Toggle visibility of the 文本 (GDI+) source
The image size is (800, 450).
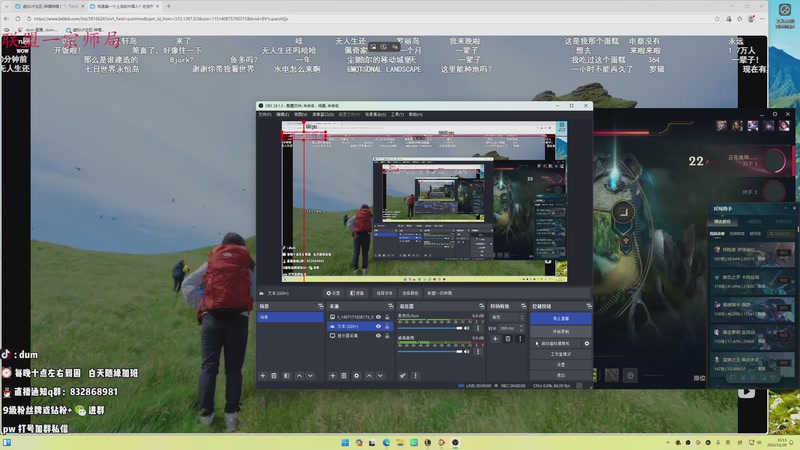point(378,327)
